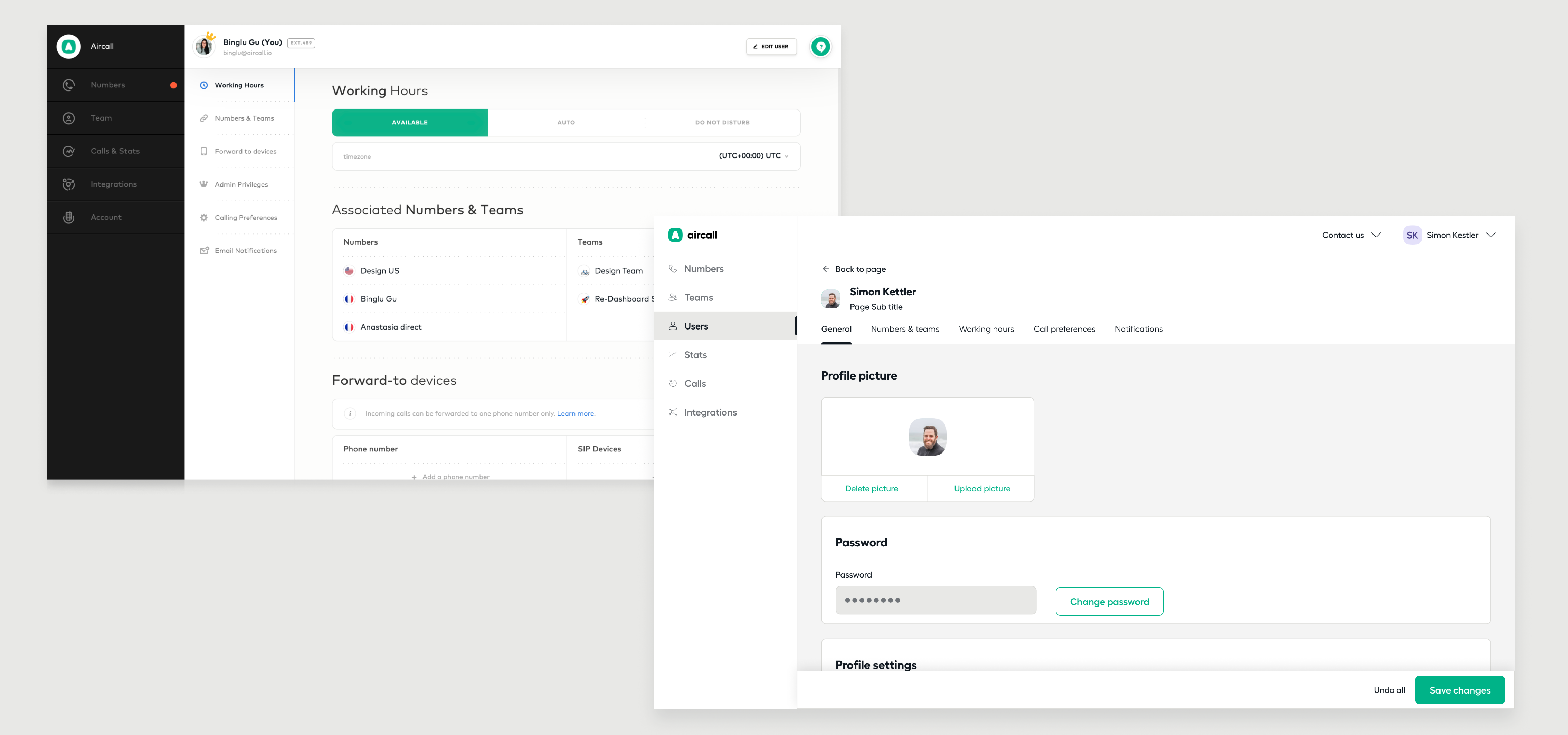This screenshot has height=735, width=1568.
Task: Click the masked password field
Action: 935,600
